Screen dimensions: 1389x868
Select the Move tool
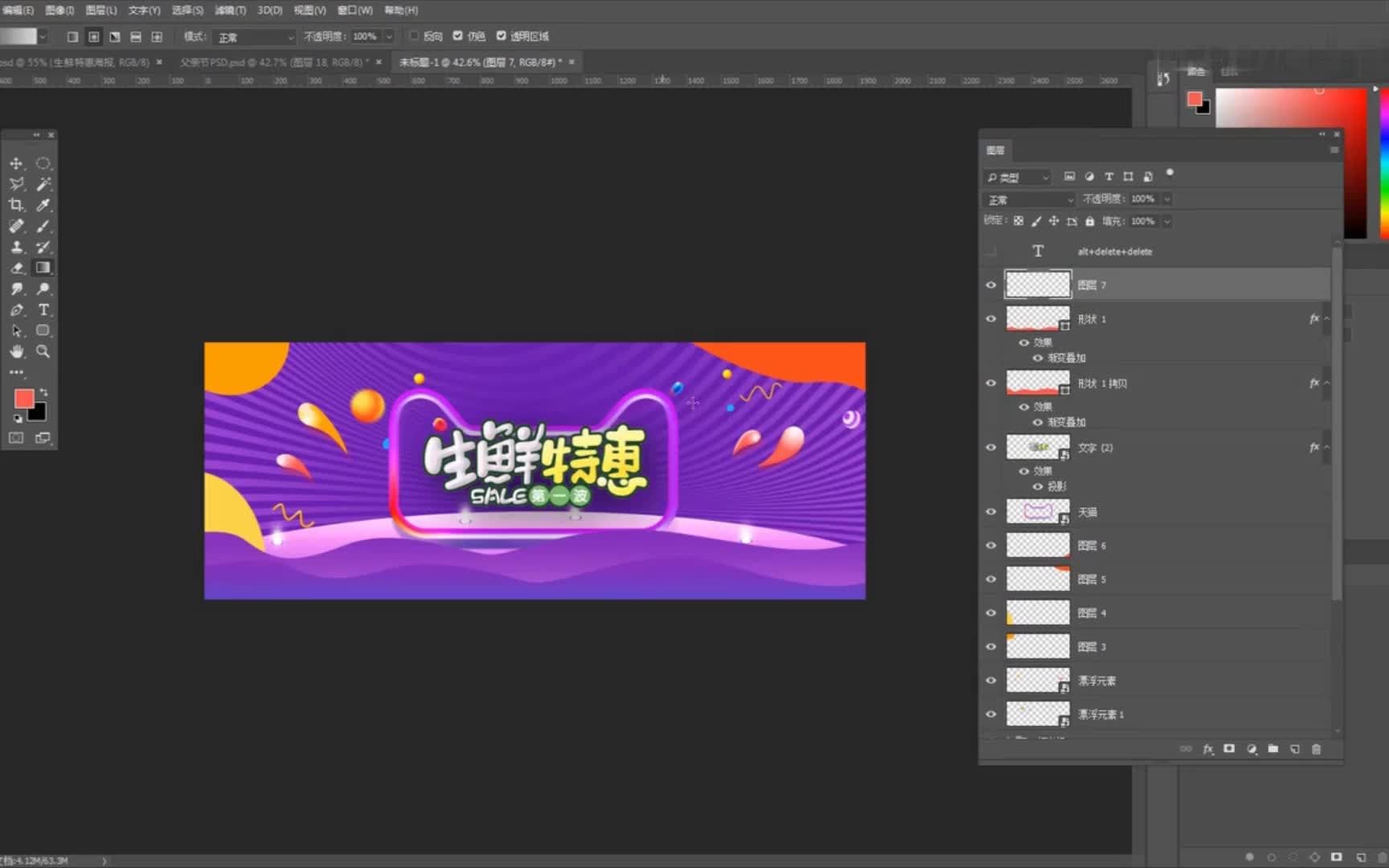pyautogui.click(x=17, y=164)
